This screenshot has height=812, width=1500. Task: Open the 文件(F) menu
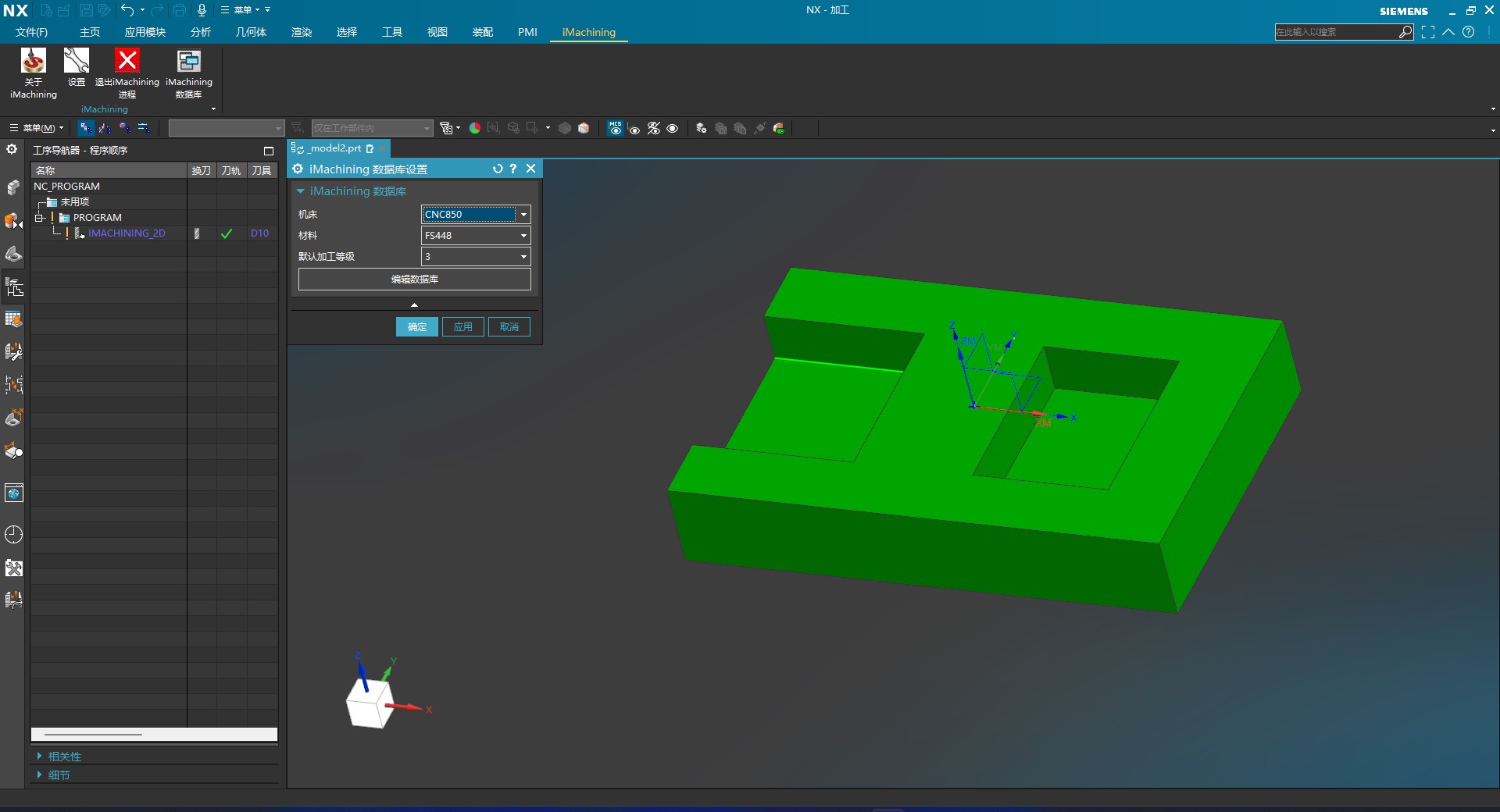[31, 32]
